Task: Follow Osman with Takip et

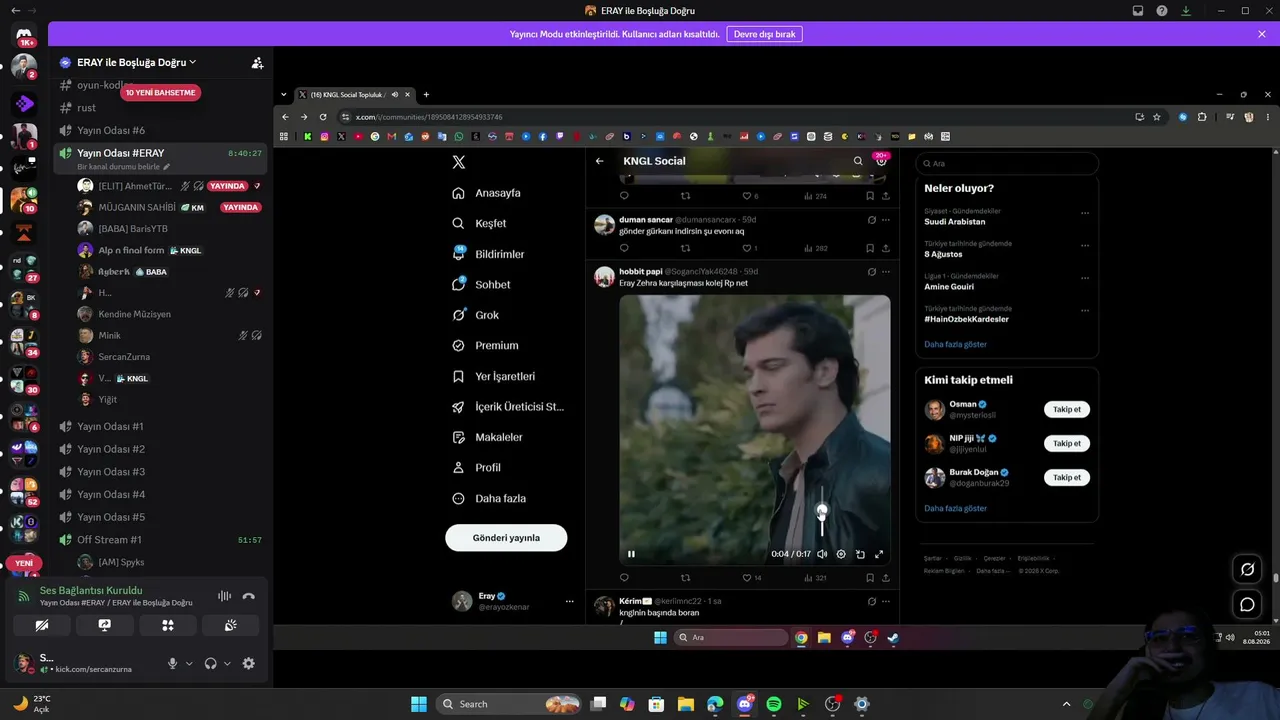Action: point(1067,409)
